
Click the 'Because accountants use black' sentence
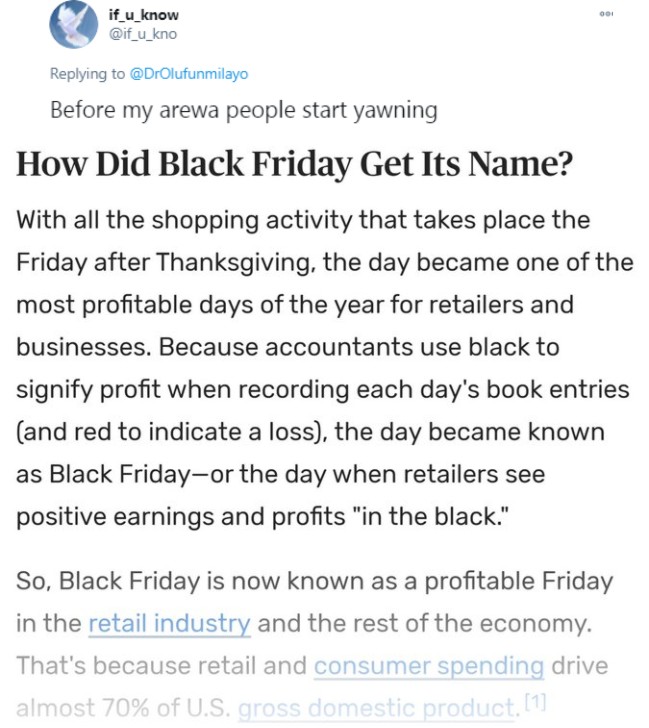[x=359, y=347]
